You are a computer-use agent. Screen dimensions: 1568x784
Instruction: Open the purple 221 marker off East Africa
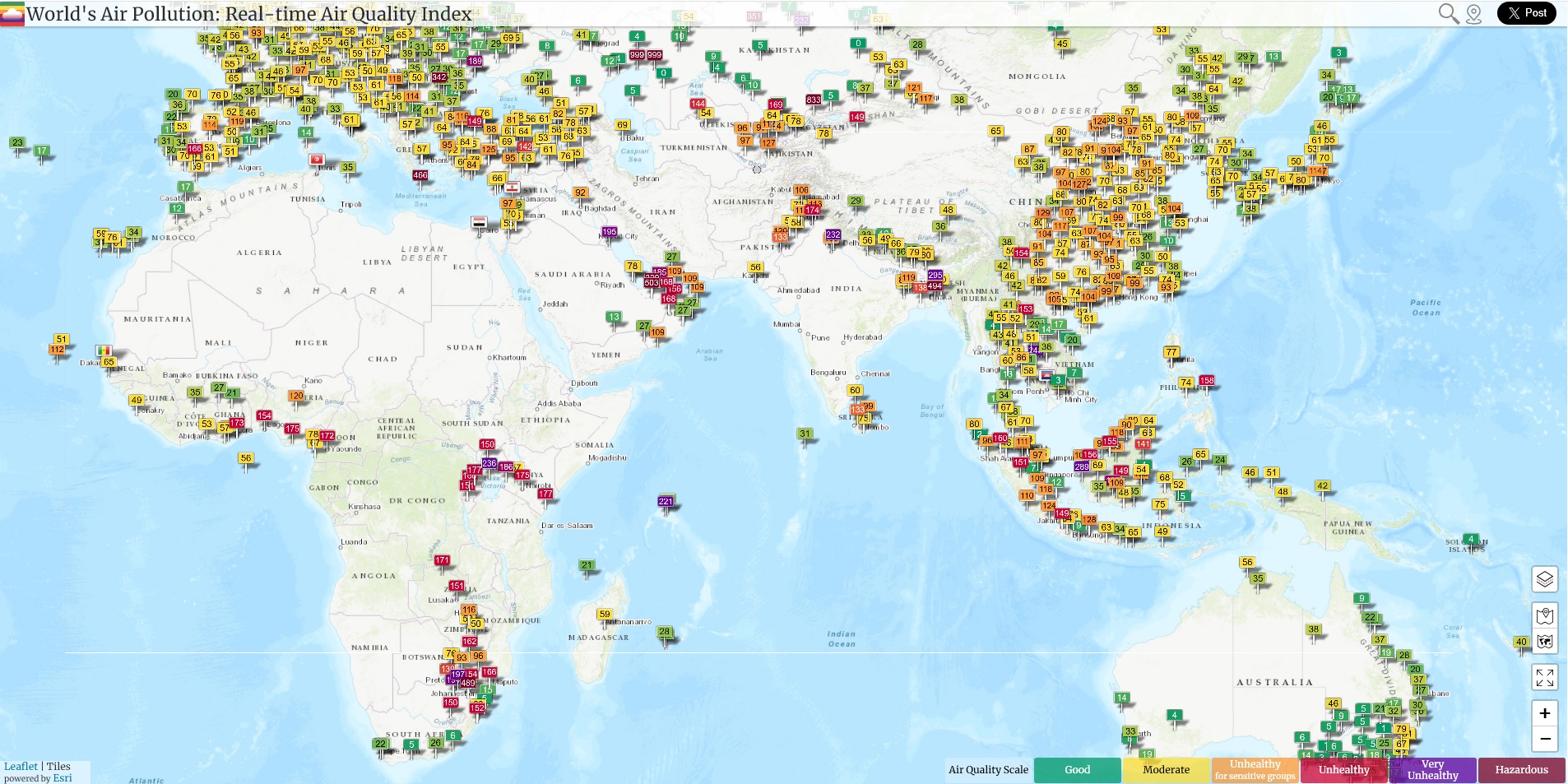coord(666,501)
